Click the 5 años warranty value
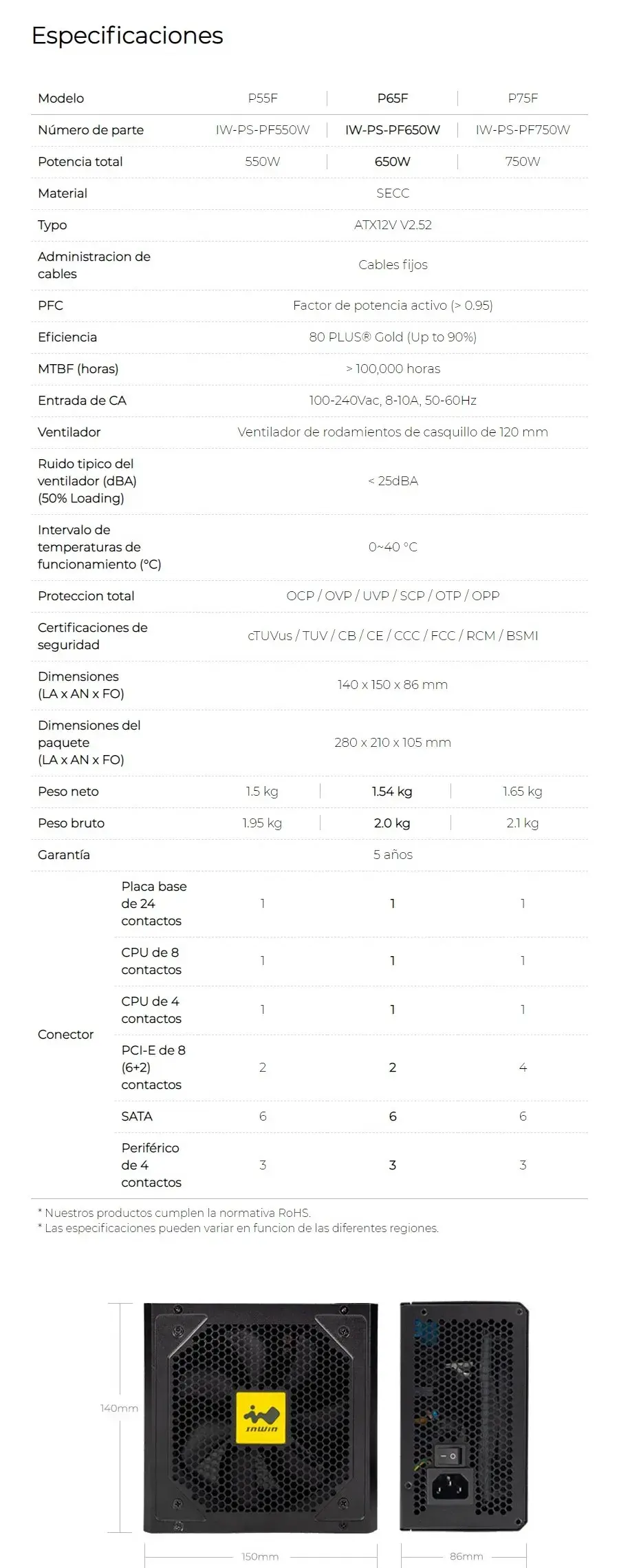 pyautogui.click(x=393, y=855)
